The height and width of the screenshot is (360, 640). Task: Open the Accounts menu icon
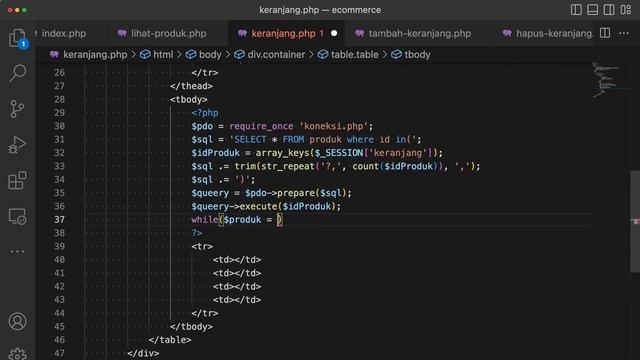pyautogui.click(x=17, y=322)
